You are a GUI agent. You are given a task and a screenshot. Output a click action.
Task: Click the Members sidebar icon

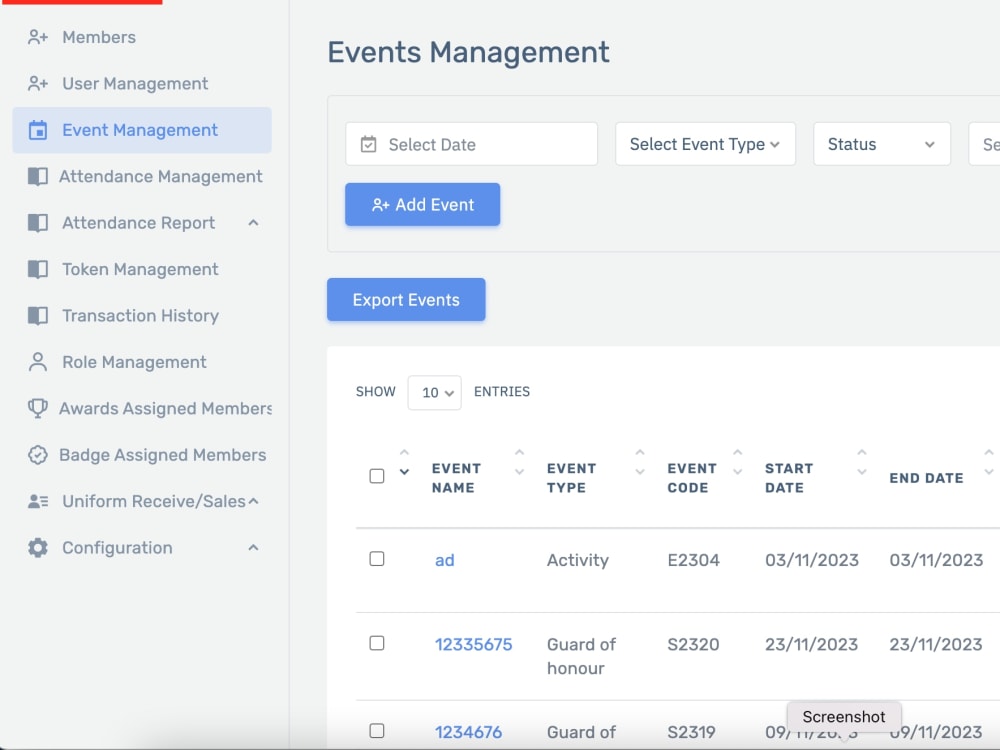[x=38, y=38]
